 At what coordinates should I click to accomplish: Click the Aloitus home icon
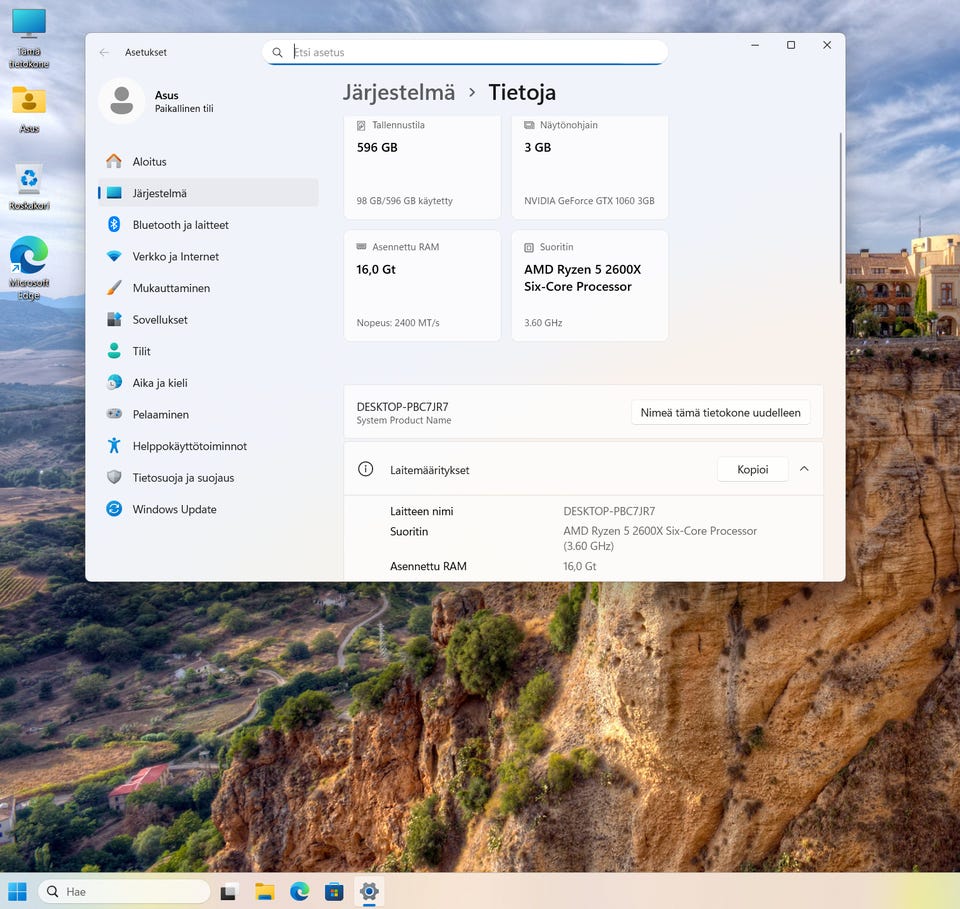[114, 161]
